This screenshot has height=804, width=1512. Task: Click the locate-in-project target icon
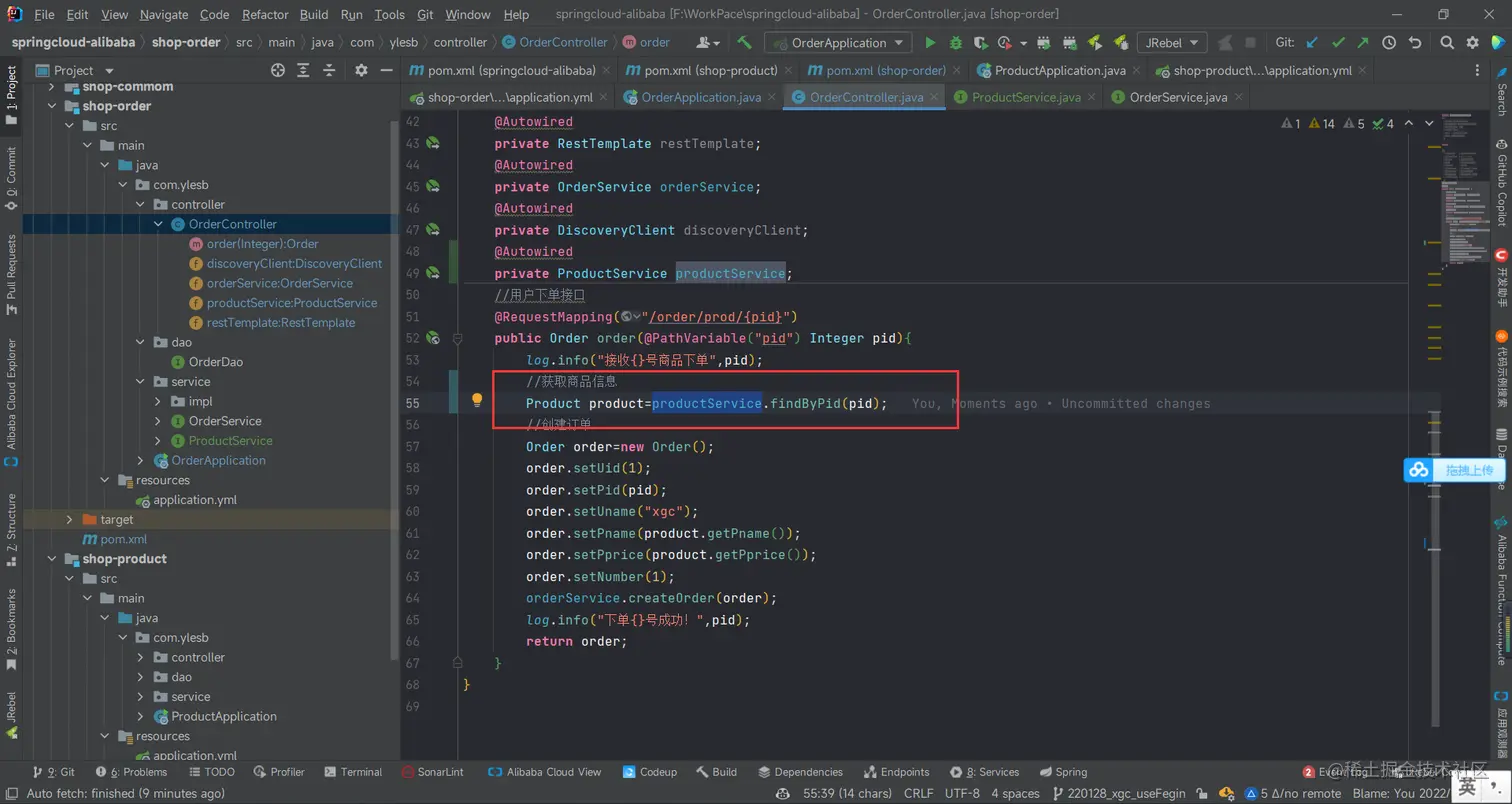pos(277,70)
